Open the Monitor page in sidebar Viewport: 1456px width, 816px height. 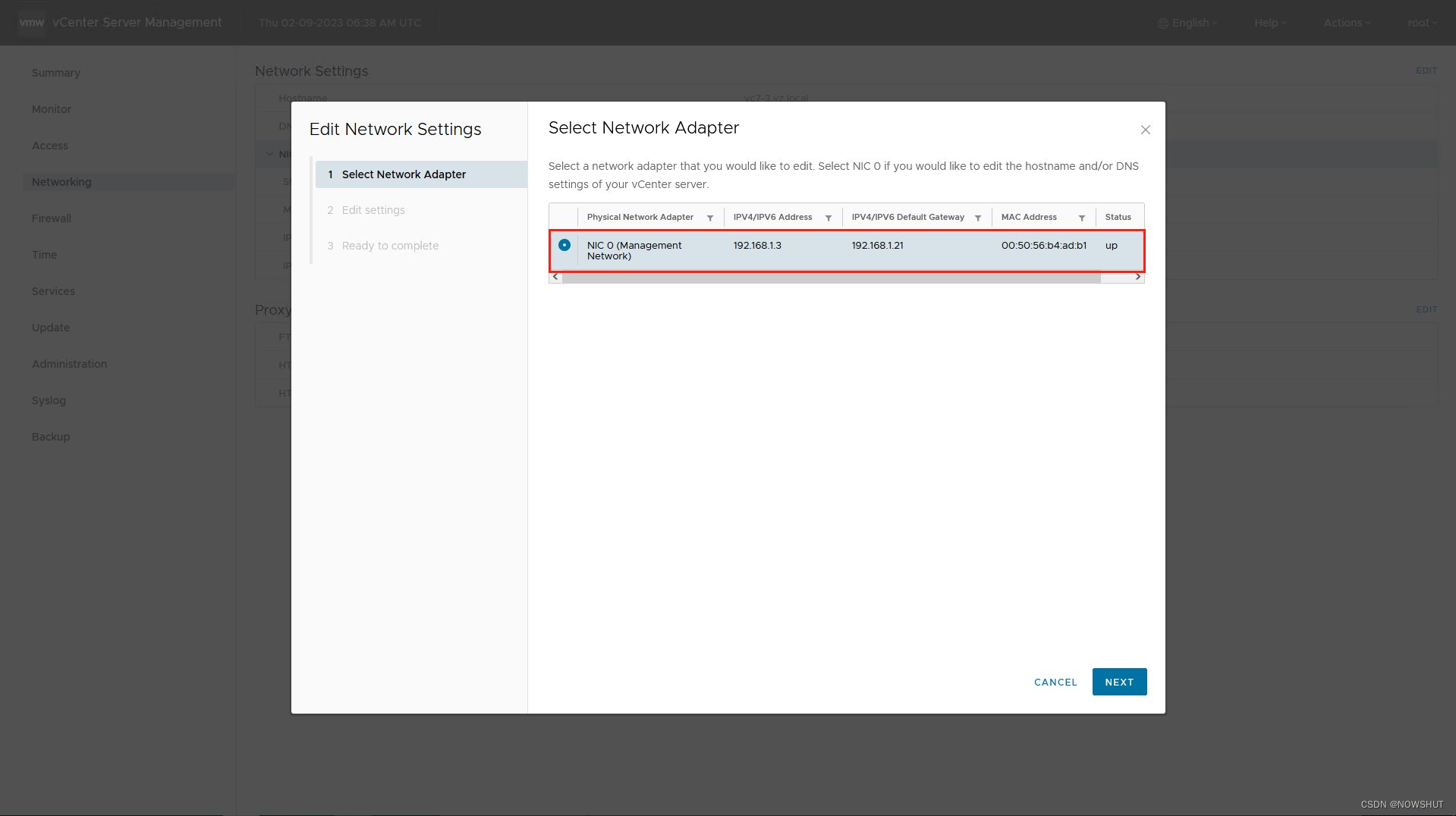pos(52,109)
